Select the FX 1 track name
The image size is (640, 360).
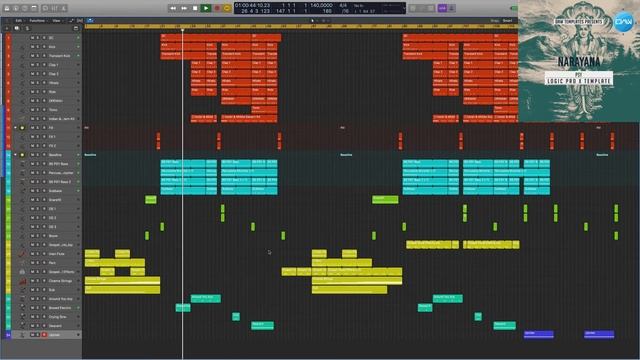click(x=52, y=137)
